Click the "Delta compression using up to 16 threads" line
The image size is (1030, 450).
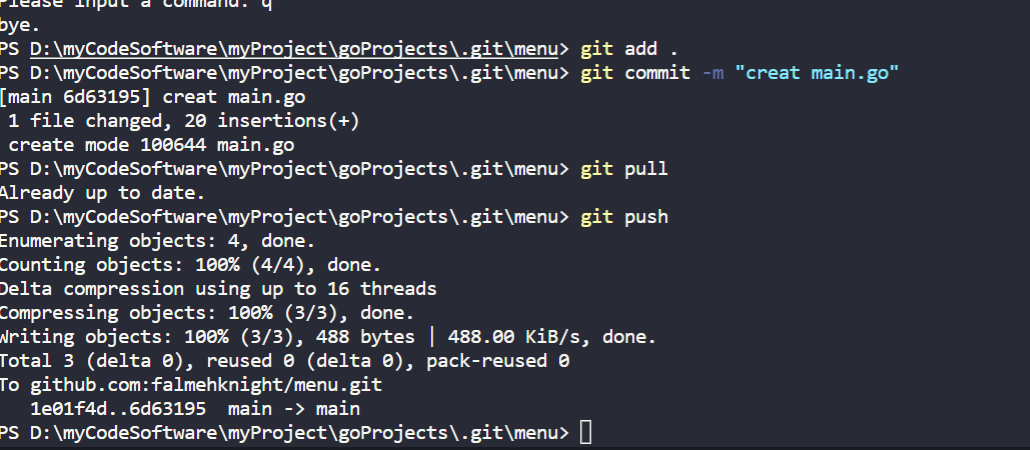[x=218, y=289]
